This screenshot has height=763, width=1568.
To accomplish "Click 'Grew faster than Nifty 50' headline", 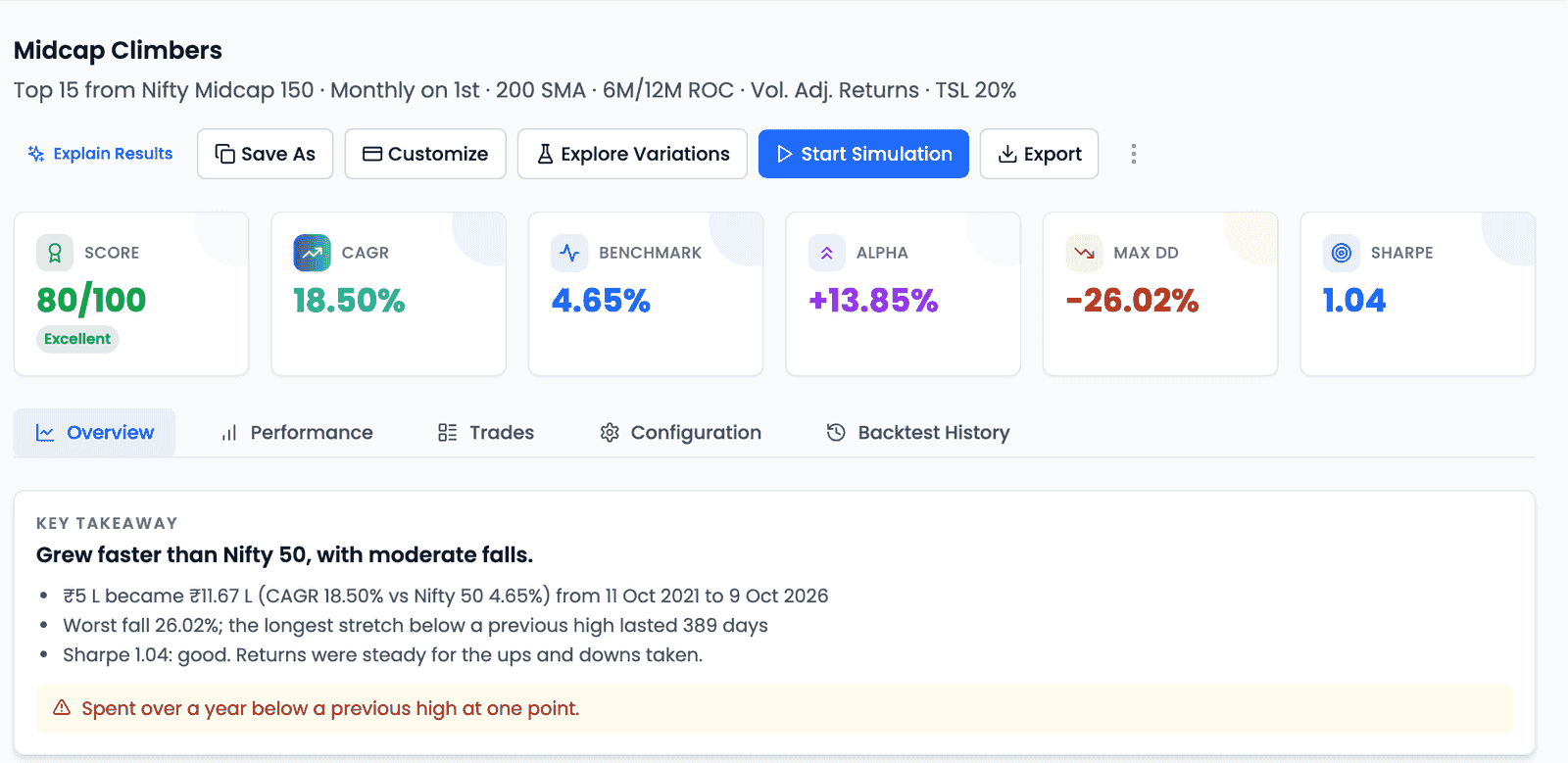I will [x=284, y=554].
